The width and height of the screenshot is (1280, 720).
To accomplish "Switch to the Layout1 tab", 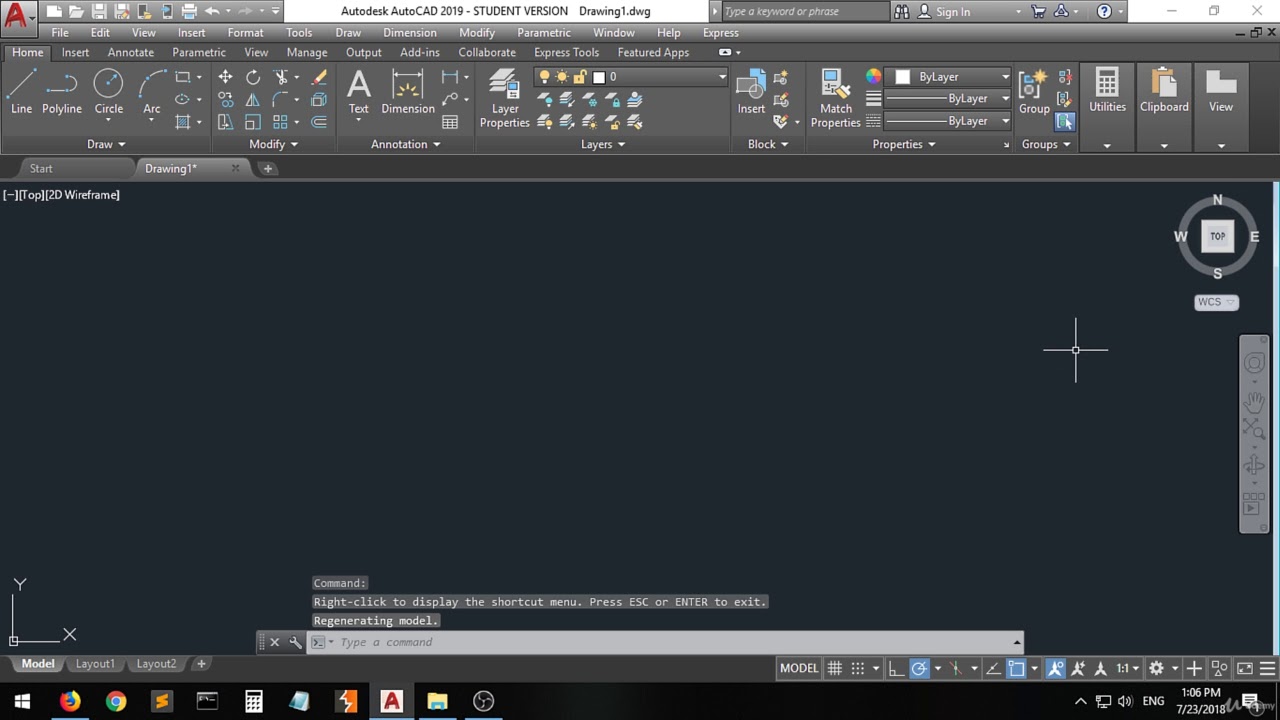I will (96, 664).
